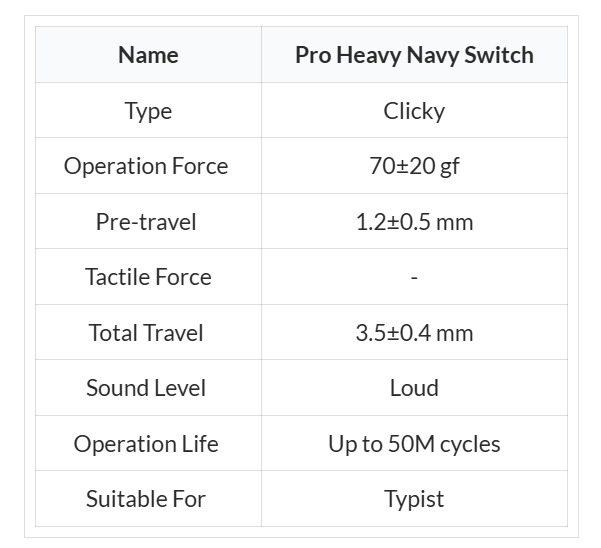This screenshot has width=601, height=548.
Task: Select the Typist value cell
Action: click(414, 499)
